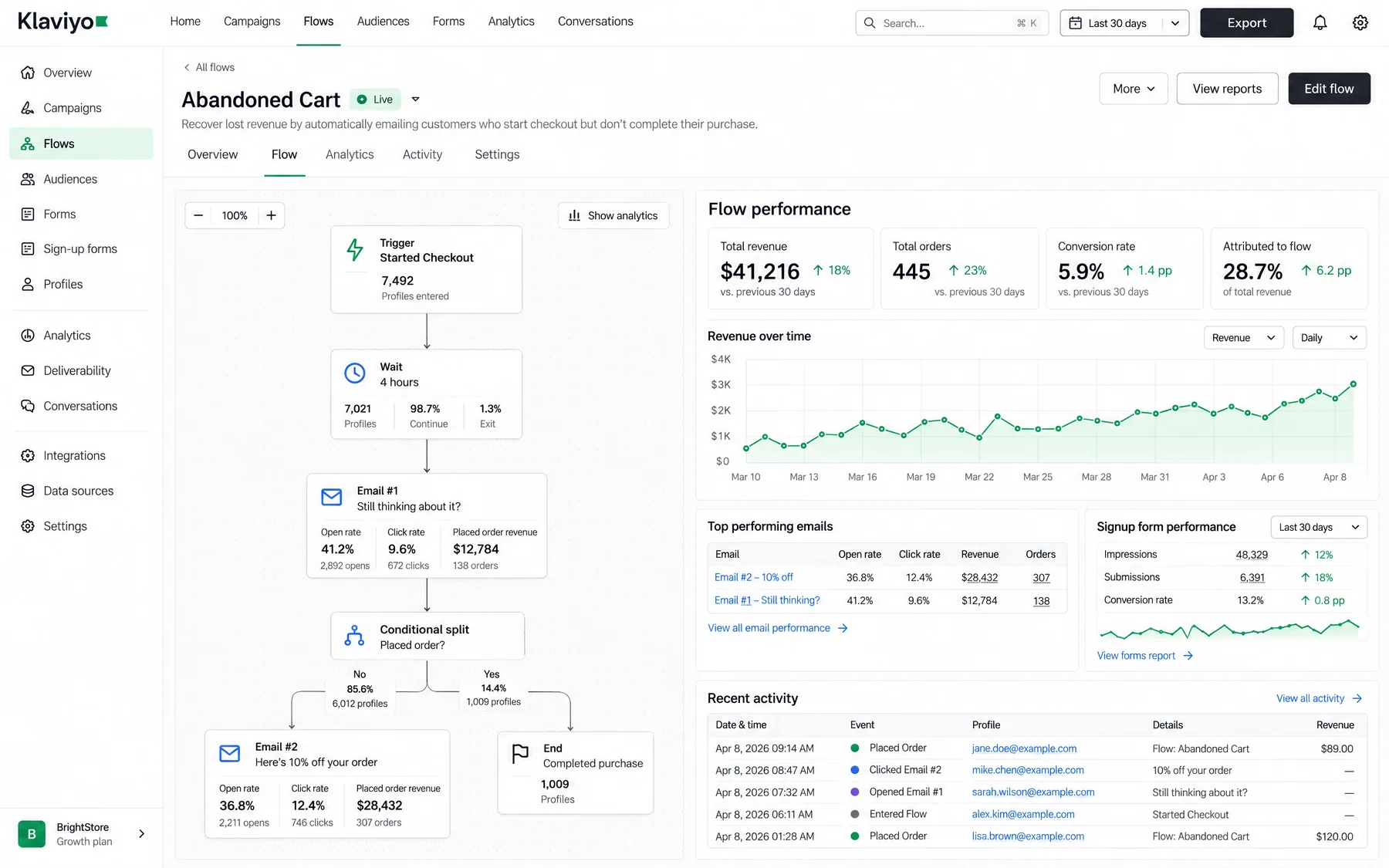Open the signup form Last 30 days dropdown

tap(1319, 527)
